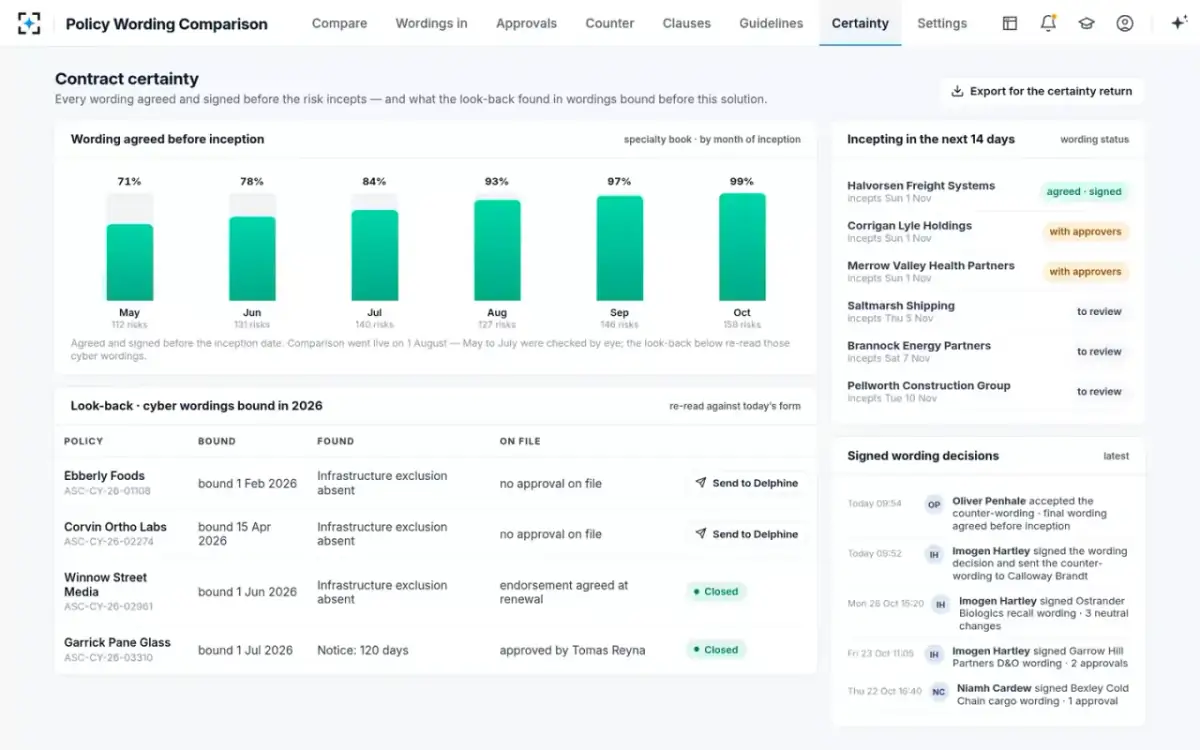The image size is (1200, 750).
Task: Launch the sparkle assistant icon
Action: tap(1178, 23)
